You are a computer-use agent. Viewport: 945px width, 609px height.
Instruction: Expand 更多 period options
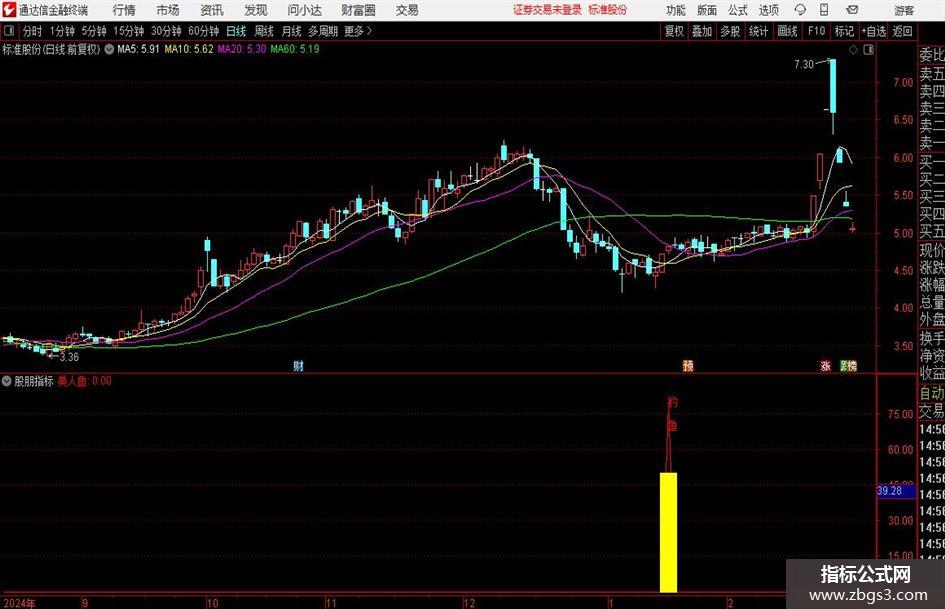358,31
